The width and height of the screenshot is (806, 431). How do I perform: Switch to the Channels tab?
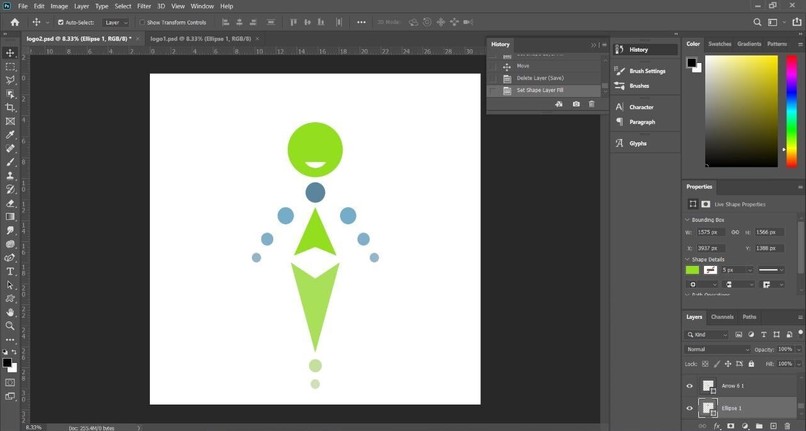click(x=722, y=317)
